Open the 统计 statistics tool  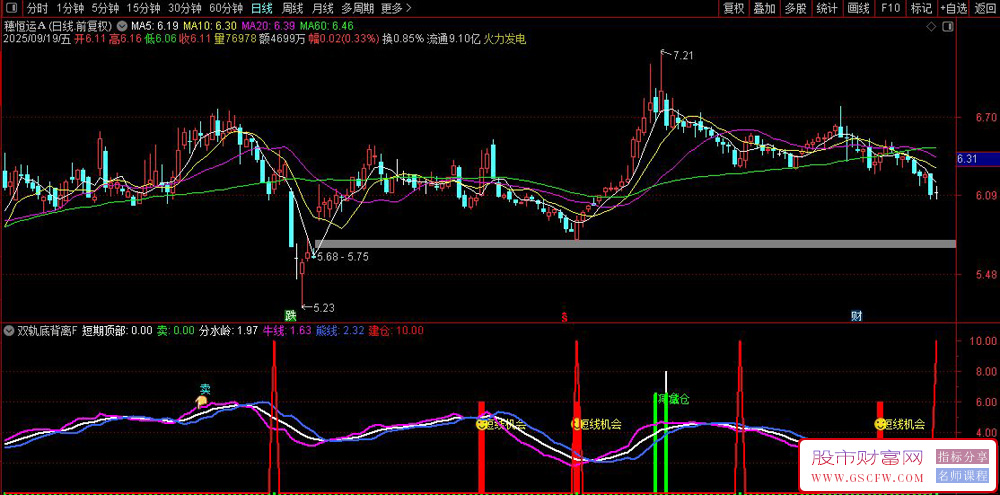coord(827,8)
